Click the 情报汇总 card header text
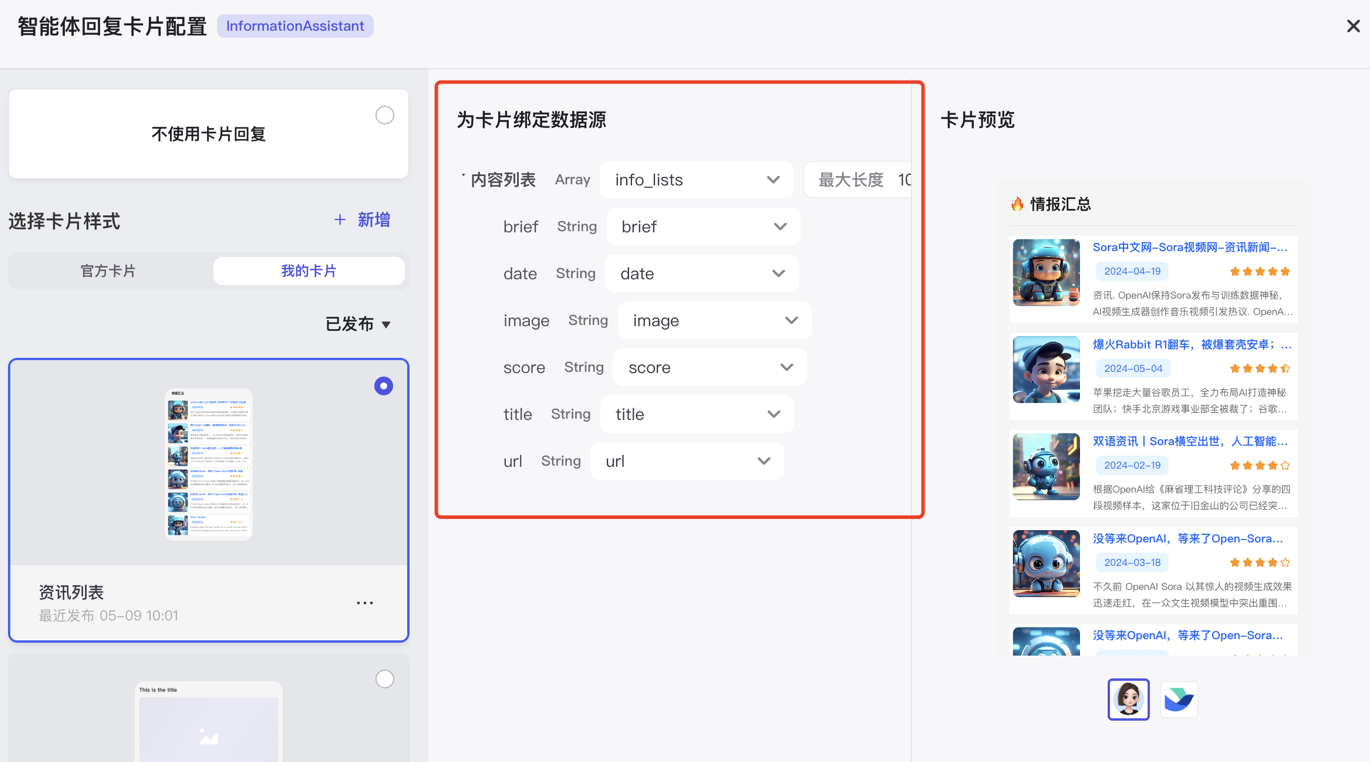The height and width of the screenshot is (762, 1370). coord(1060,204)
